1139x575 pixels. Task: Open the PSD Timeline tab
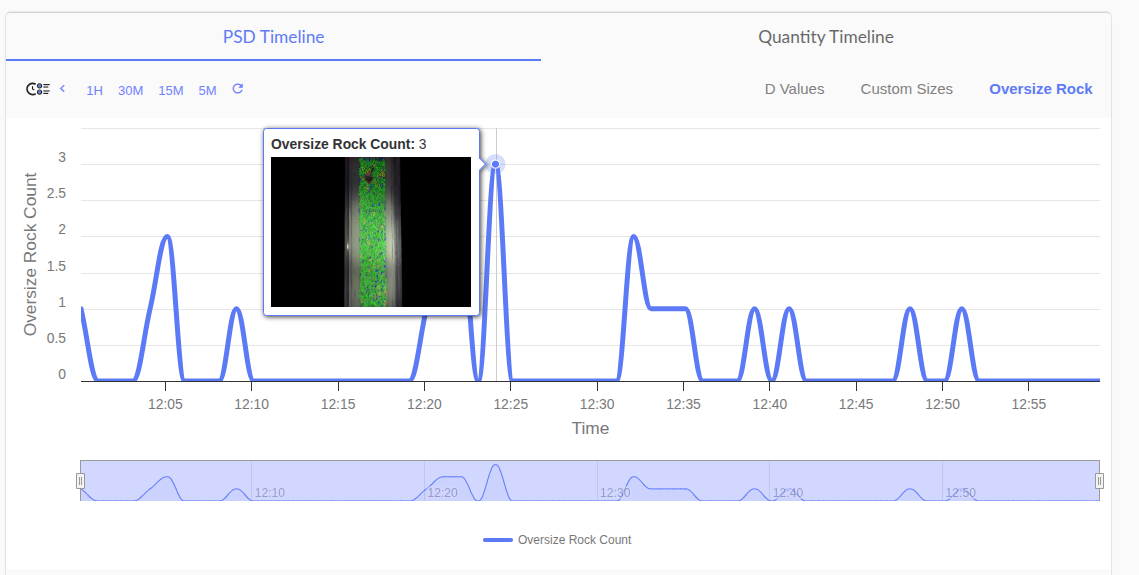[273, 37]
